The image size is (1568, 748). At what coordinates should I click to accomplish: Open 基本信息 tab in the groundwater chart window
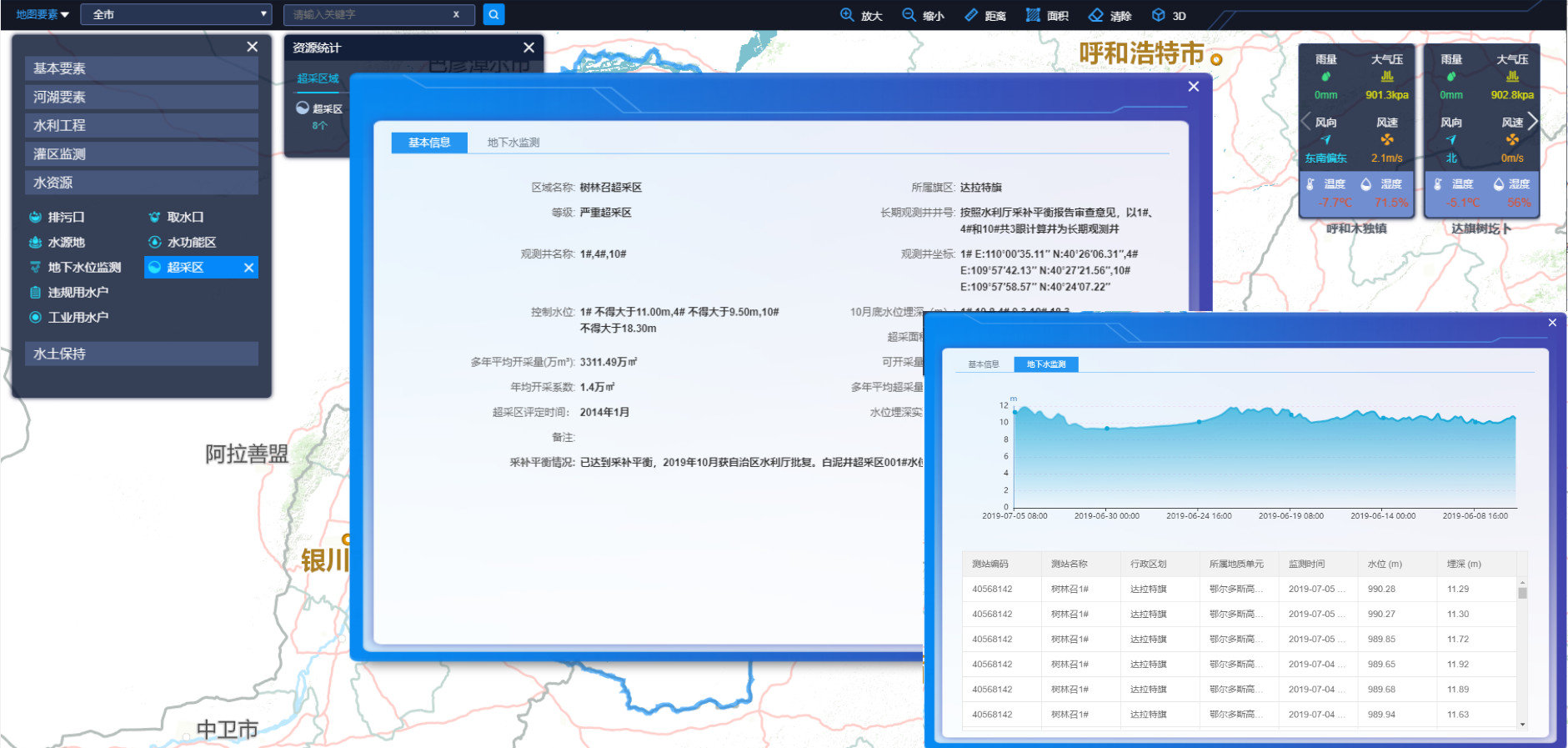click(983, 364)
